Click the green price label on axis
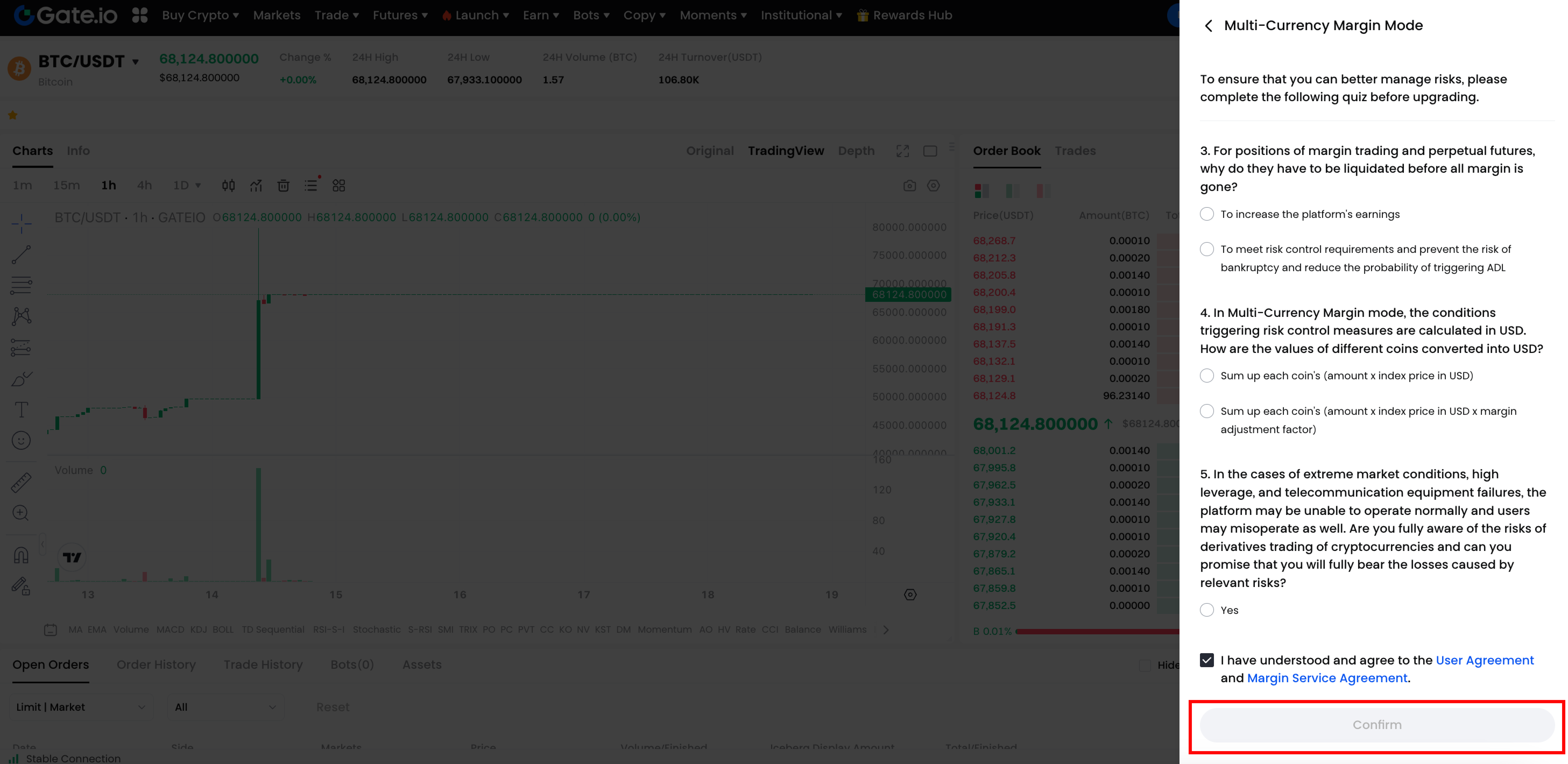The height and width of the screenshot is (764, 1568). 908,295
